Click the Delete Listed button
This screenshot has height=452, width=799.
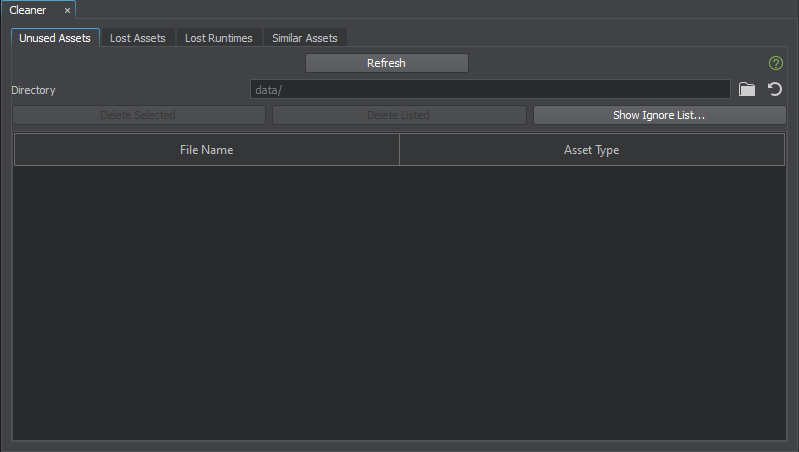pyautogui.click(x=398, y=115)
